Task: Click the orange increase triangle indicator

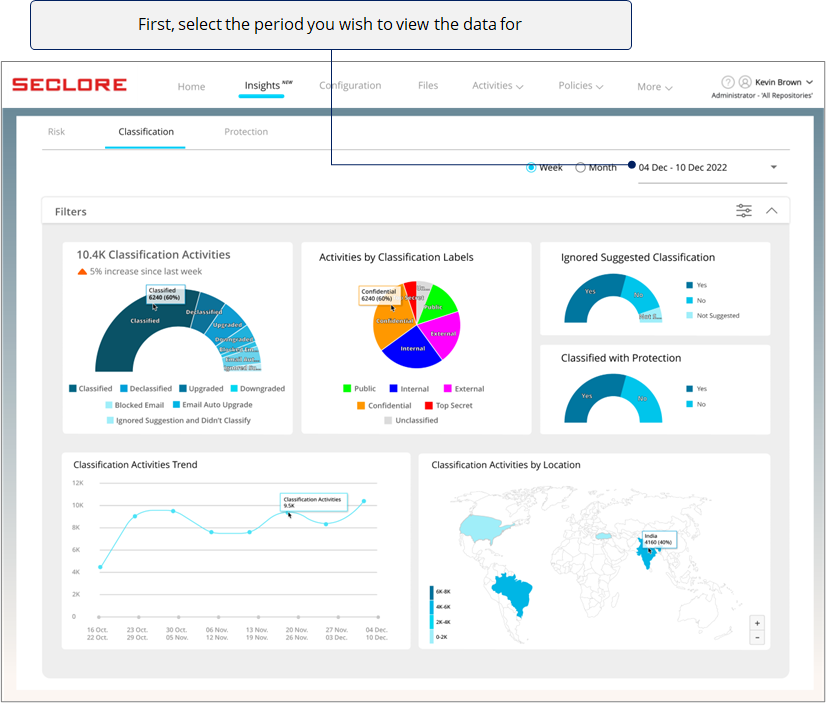Action: [x=82, y=272]
